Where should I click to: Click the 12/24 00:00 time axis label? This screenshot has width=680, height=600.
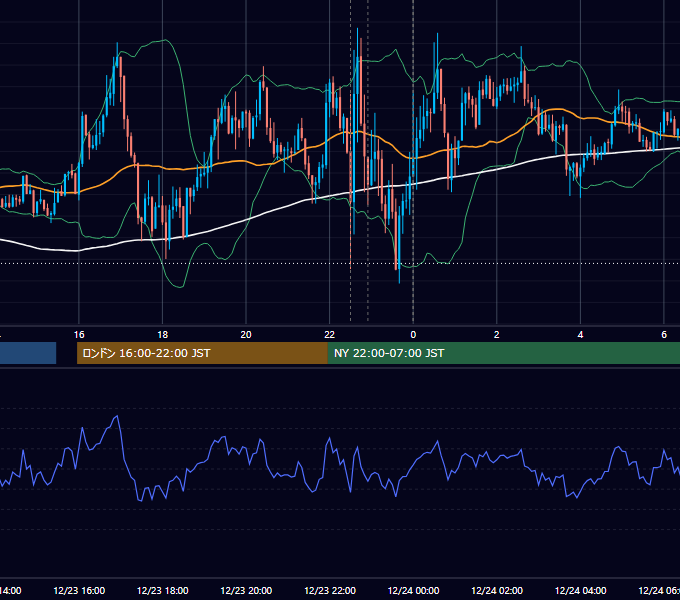tap(413, 590)
